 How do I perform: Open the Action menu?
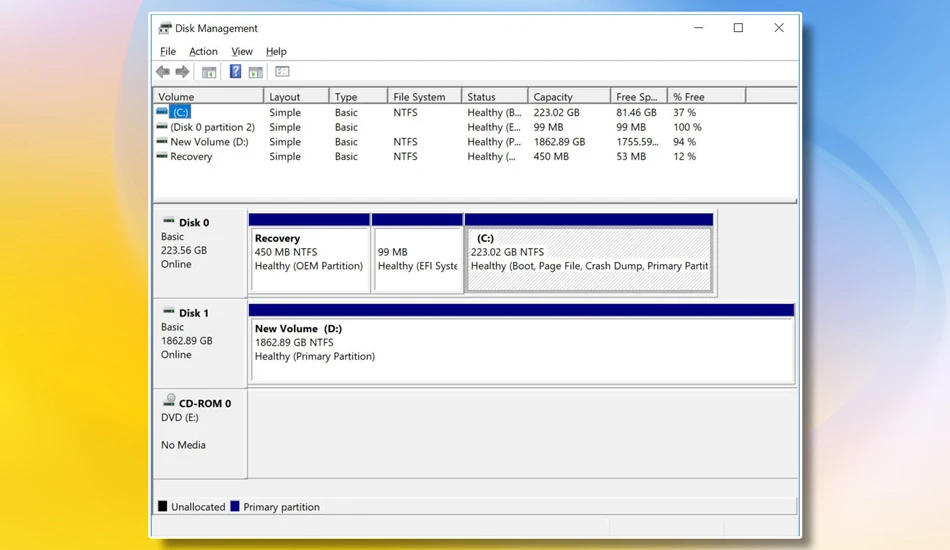click(203, 51)
